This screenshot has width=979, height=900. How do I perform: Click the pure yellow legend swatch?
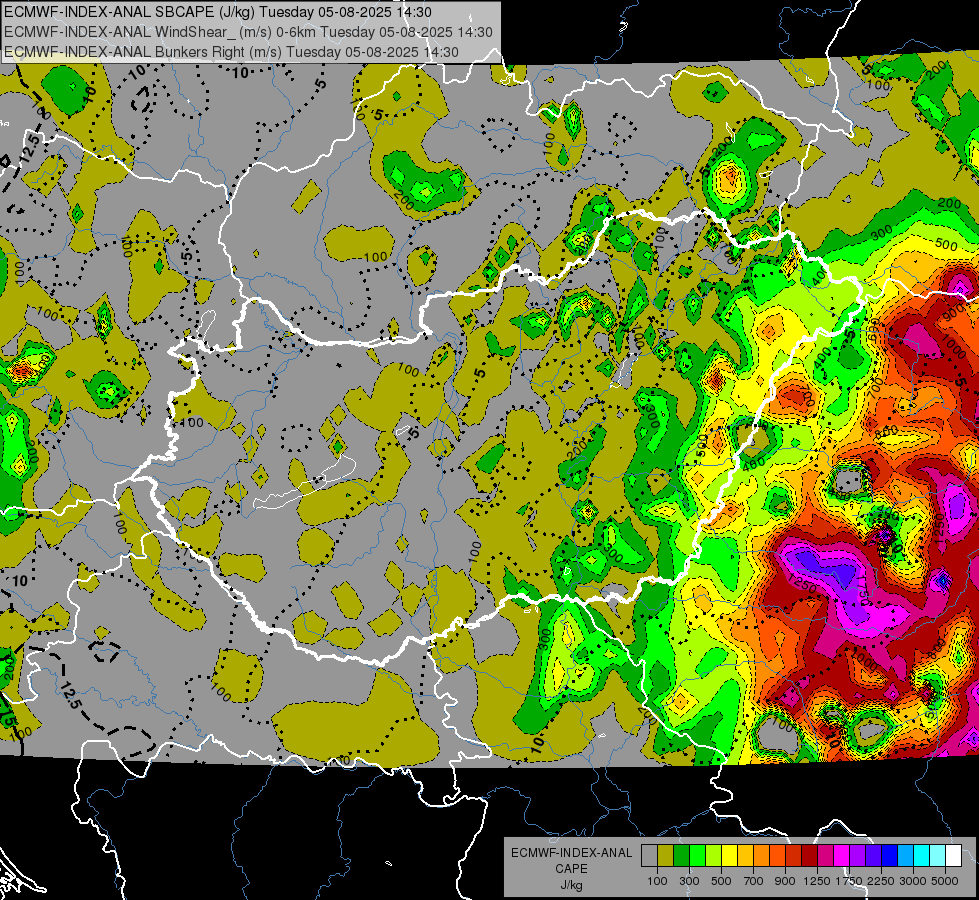[729, 855]
